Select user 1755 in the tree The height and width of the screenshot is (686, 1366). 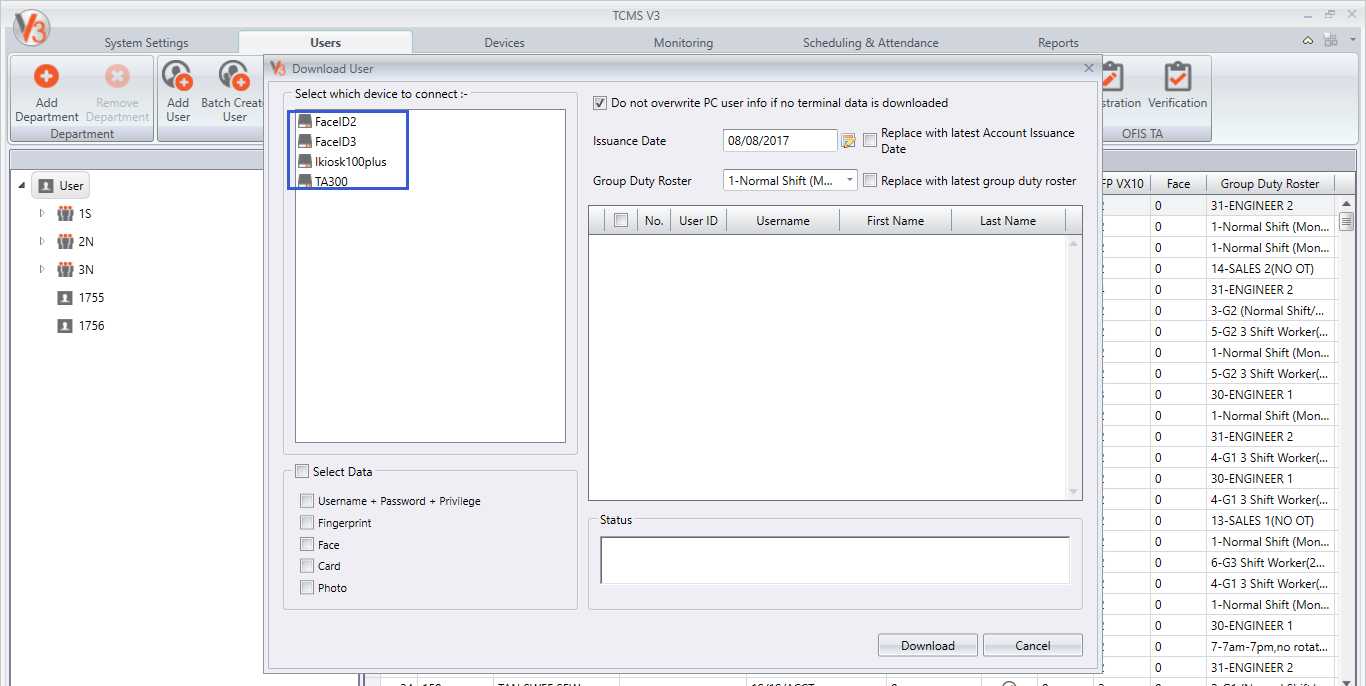click(81, 298)
